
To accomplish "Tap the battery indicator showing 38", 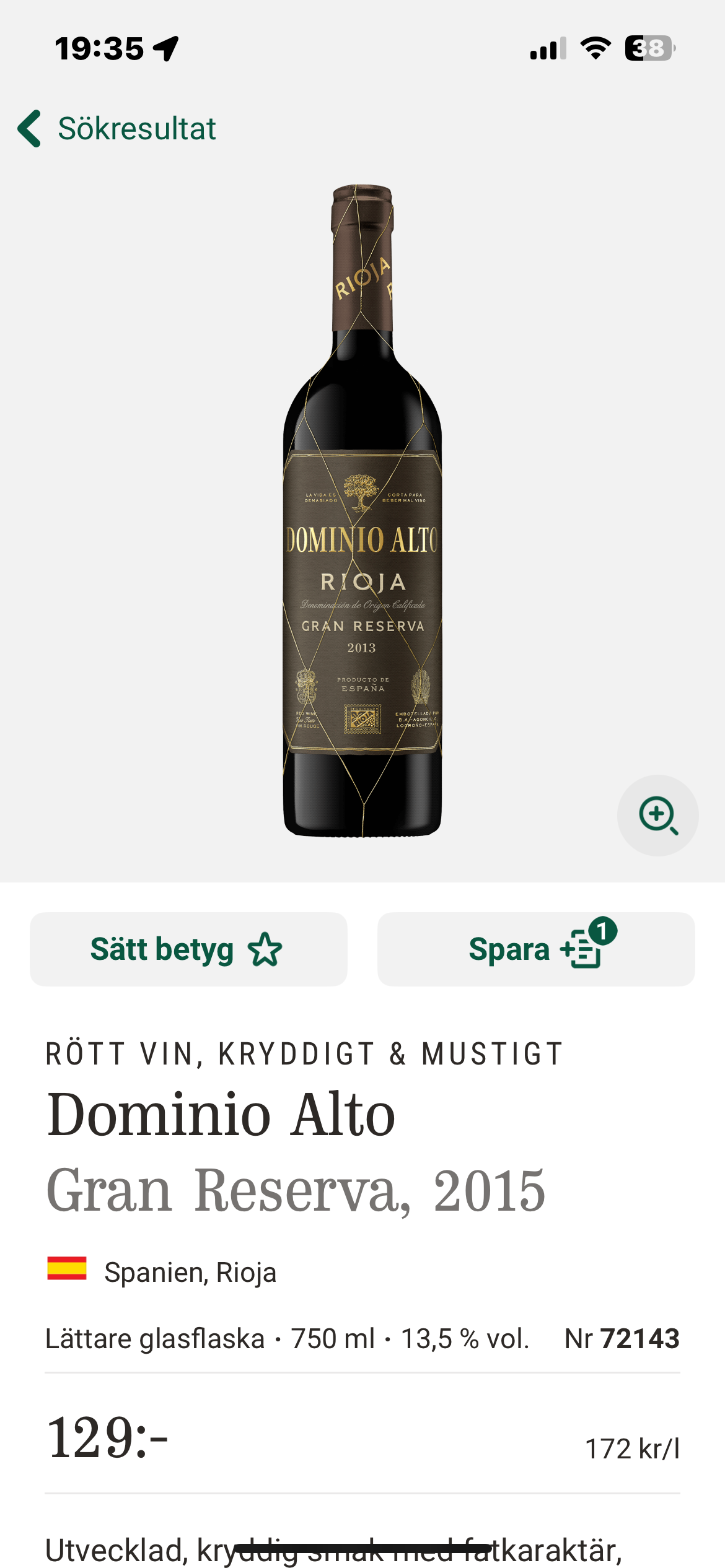I will pos(649,48).
